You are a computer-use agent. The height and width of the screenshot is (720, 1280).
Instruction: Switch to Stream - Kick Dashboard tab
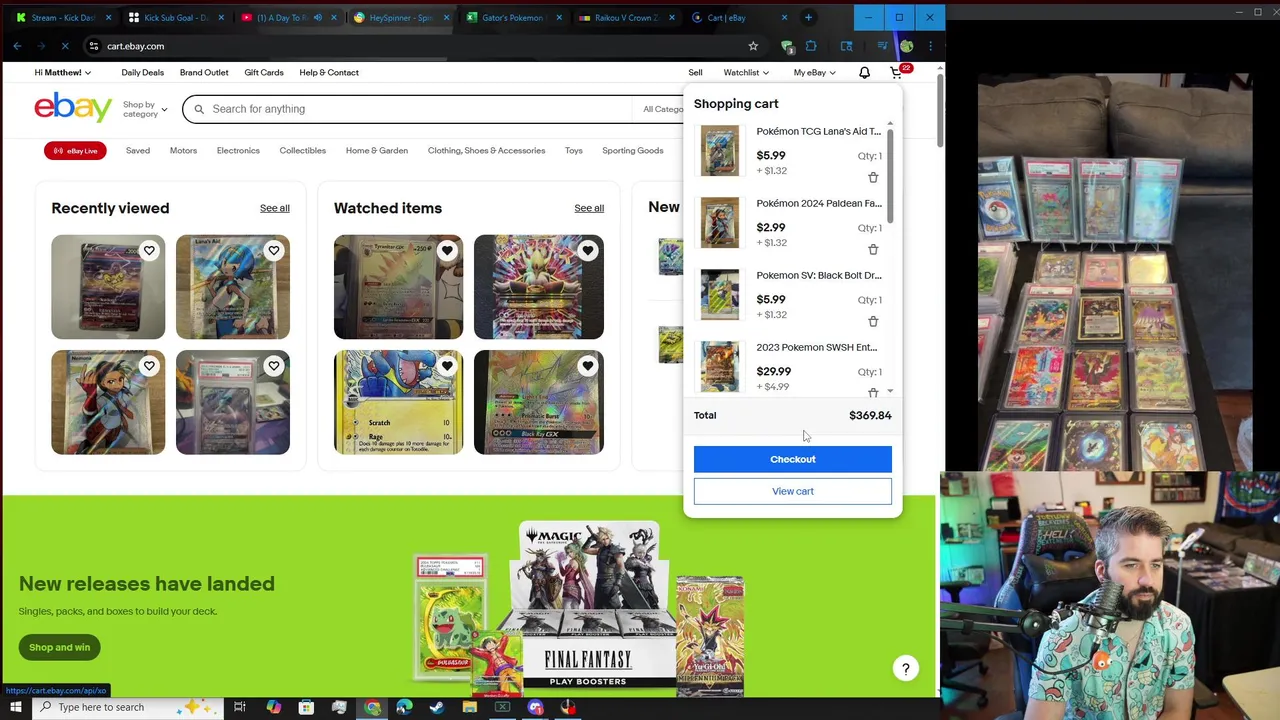click(63, 17)
